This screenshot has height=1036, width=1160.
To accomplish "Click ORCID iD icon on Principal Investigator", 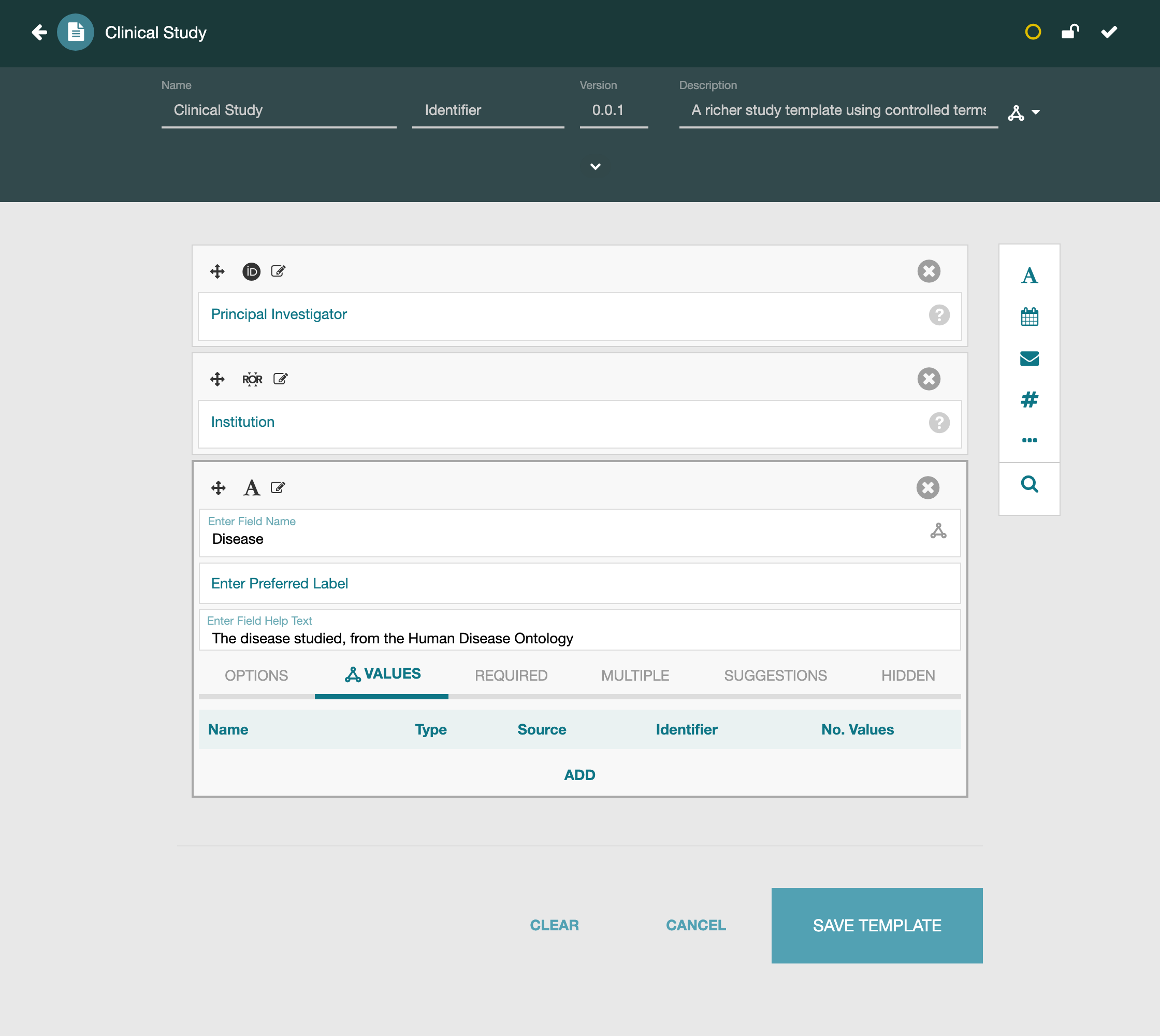I will [x=252, y=271].
